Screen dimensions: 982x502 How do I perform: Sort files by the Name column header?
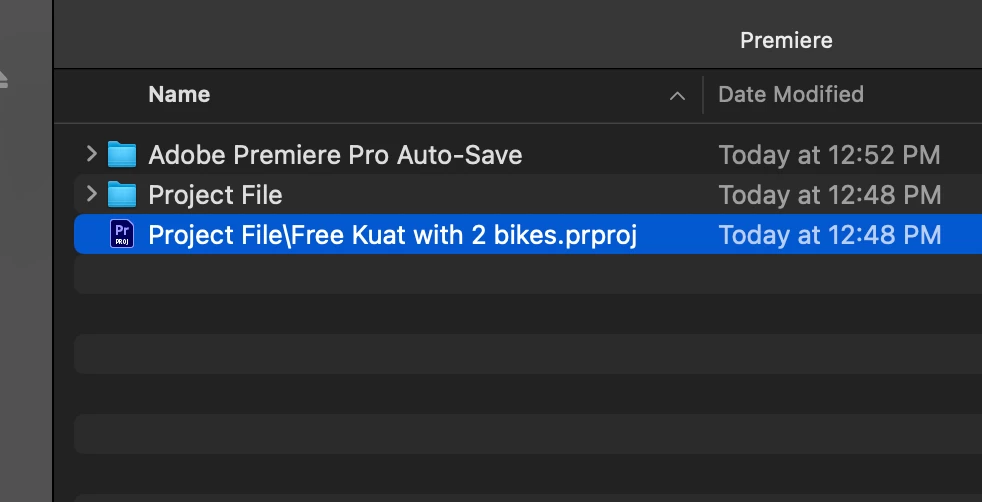(x=180, y=95)
